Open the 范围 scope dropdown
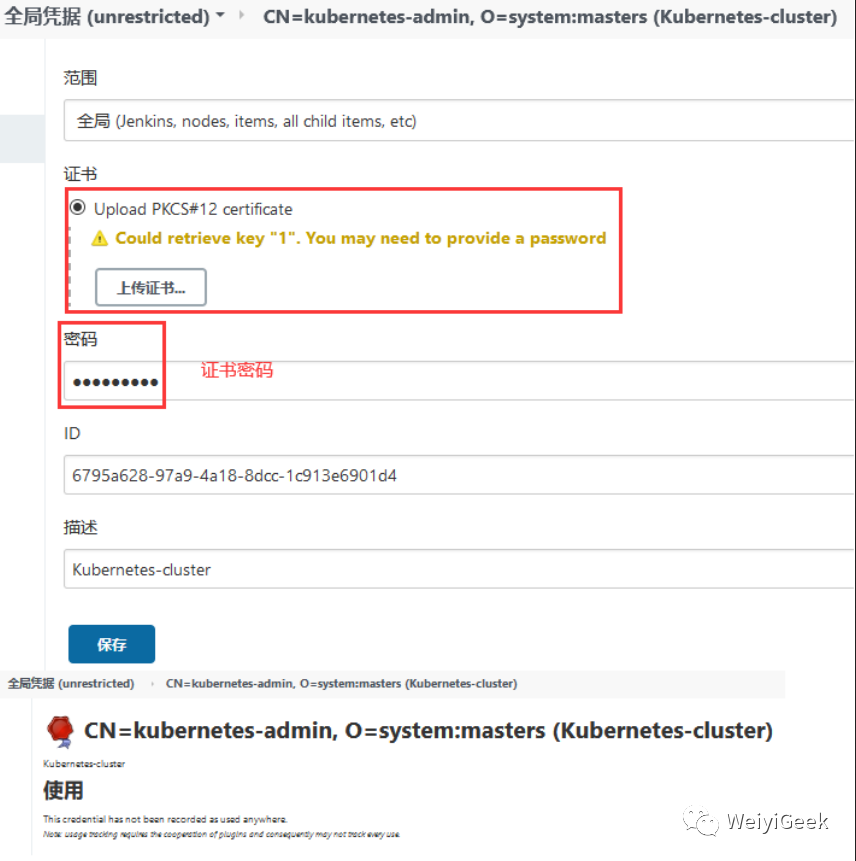The height and width of the screenshot is (861, 856). pyautogui.click(x=459, y=120)
